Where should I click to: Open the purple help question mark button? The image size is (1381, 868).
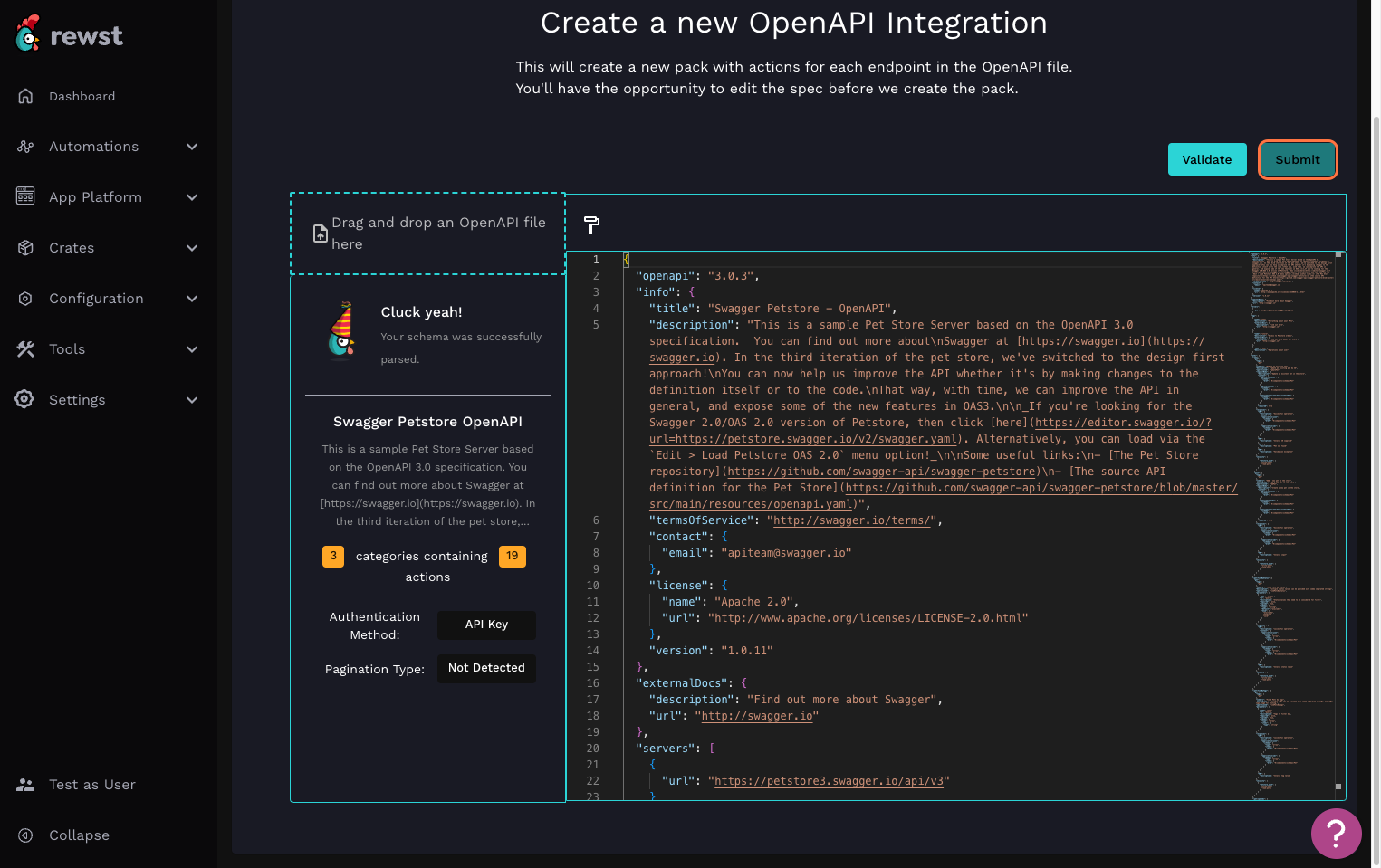tap(1336, 833)
